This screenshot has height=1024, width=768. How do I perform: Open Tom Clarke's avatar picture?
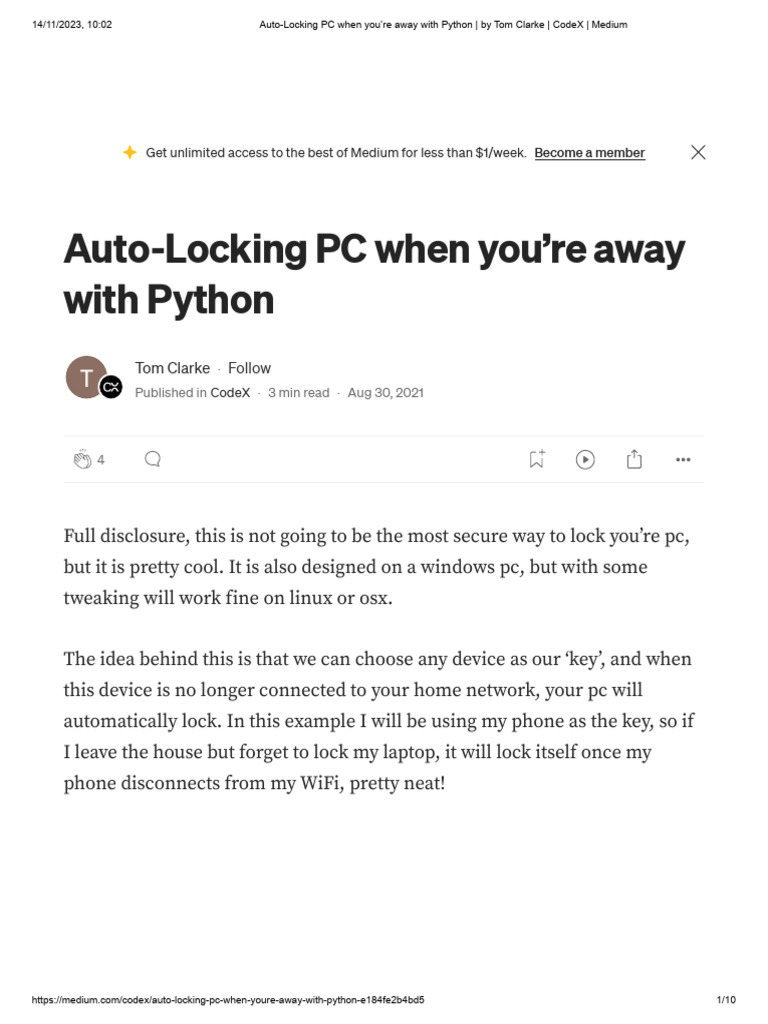[x=86, y=377]
